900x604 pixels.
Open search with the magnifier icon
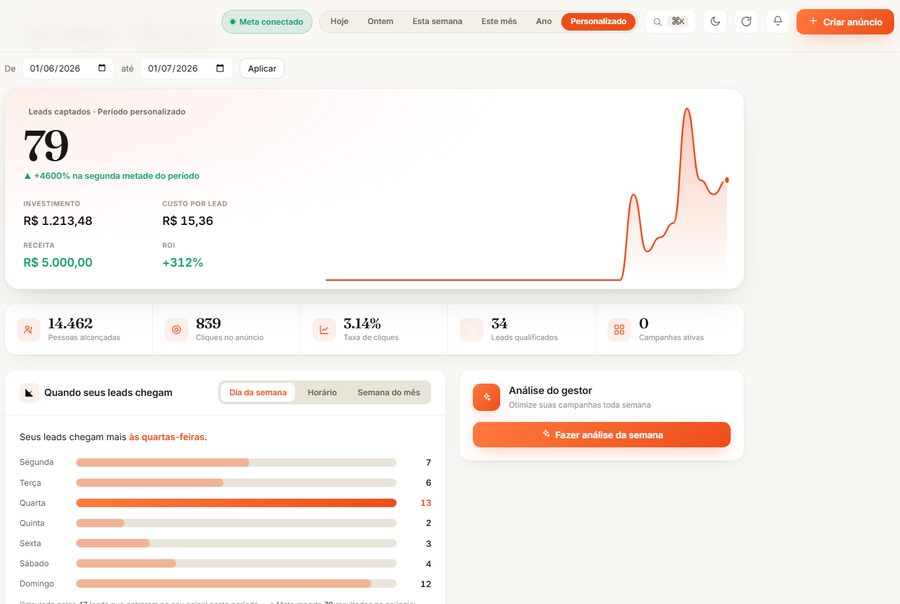pos(657,22)
